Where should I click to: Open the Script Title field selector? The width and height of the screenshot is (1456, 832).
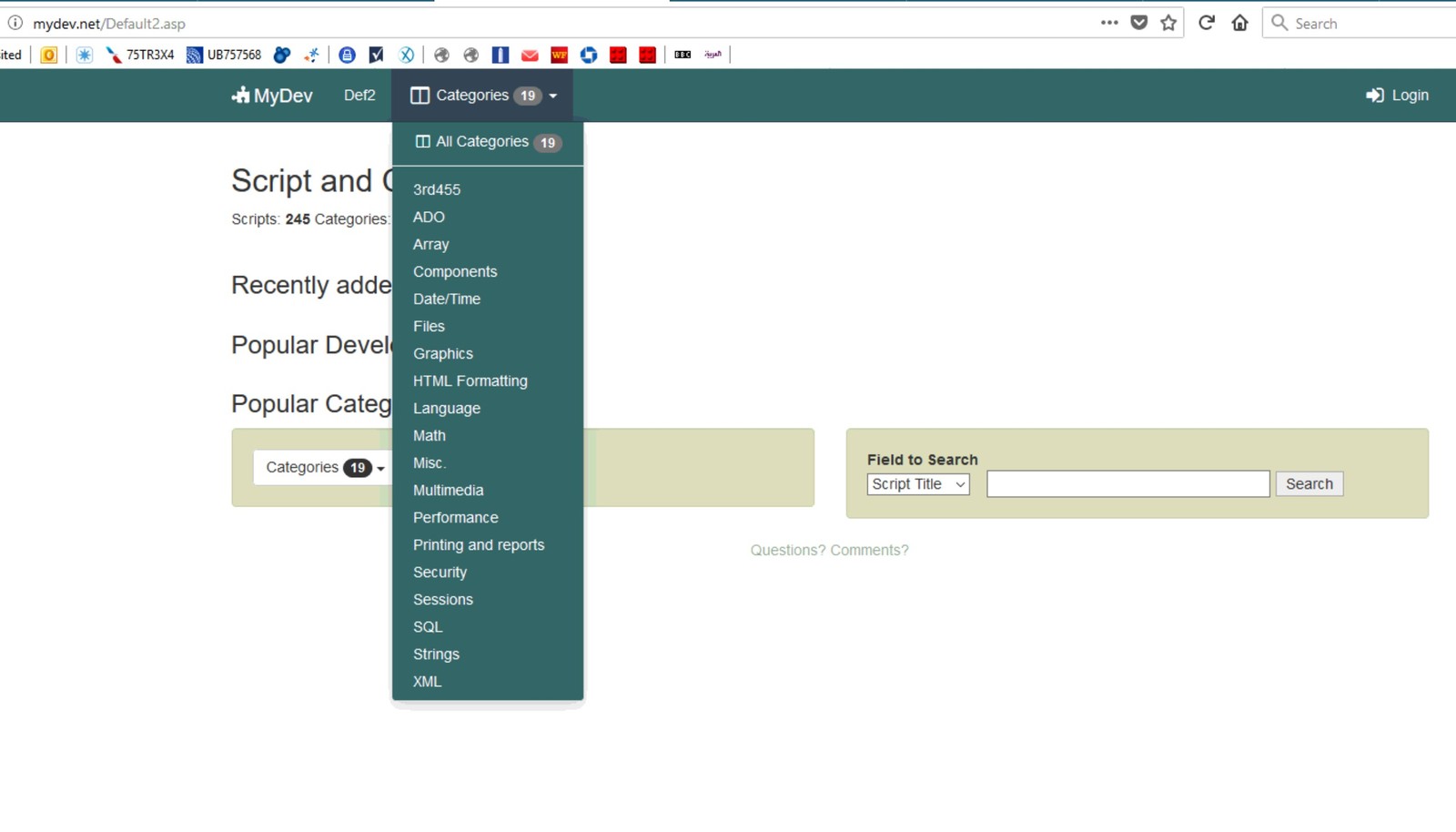pyautogui.click(x=917, y=484)
